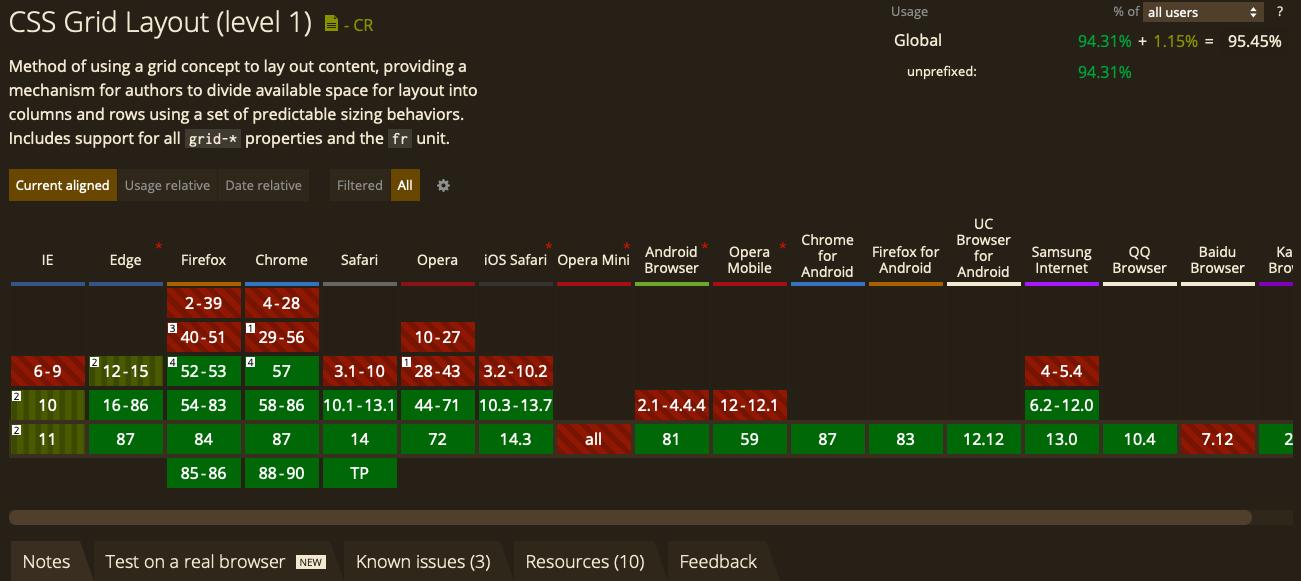Switch to Date relative view

(x=263, y=185)
